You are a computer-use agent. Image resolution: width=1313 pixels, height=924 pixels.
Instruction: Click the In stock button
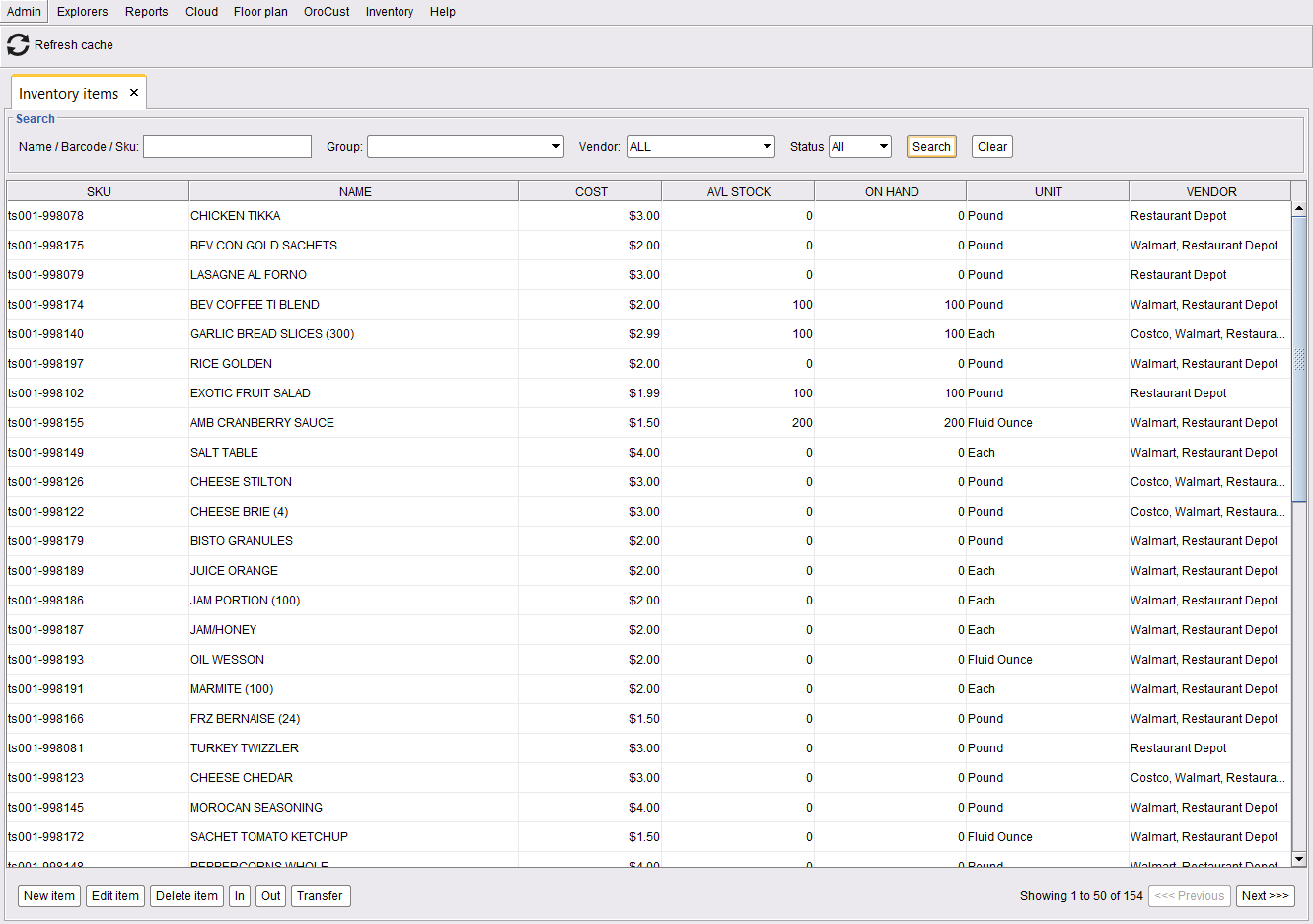click(240, 896)
